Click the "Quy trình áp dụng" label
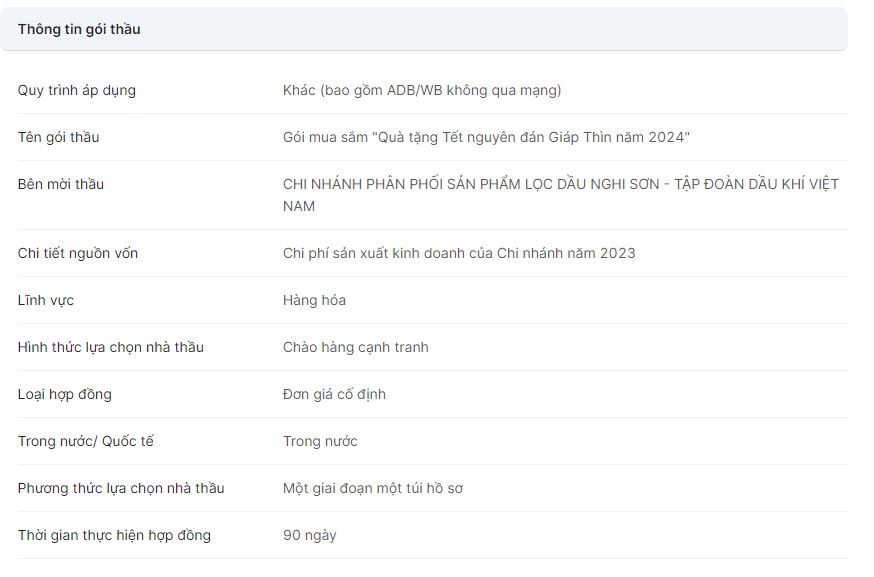This screenshot has height=577, width=874. (77, 90)
